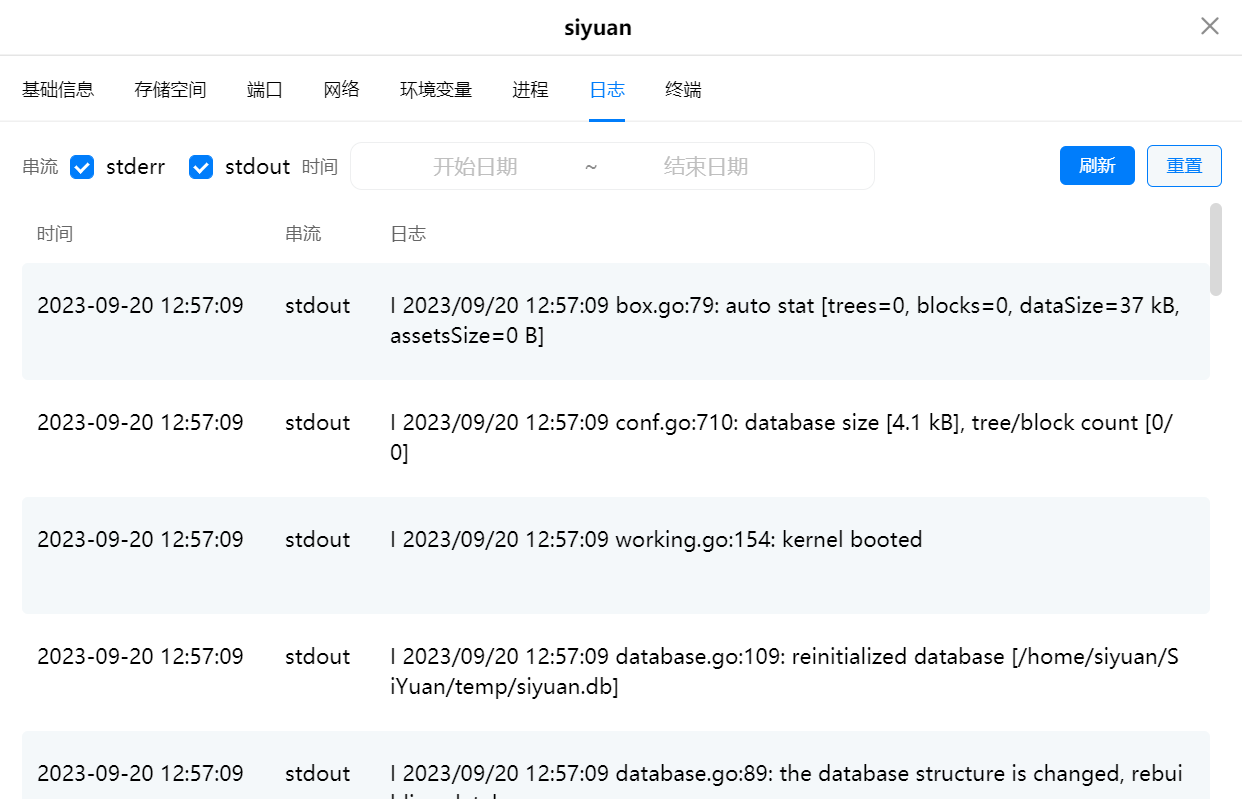Image resolution: width=1242 pixels, height=806 pixels.
Task: Go to the 端口 tab
Action: (x=265, y=90)
